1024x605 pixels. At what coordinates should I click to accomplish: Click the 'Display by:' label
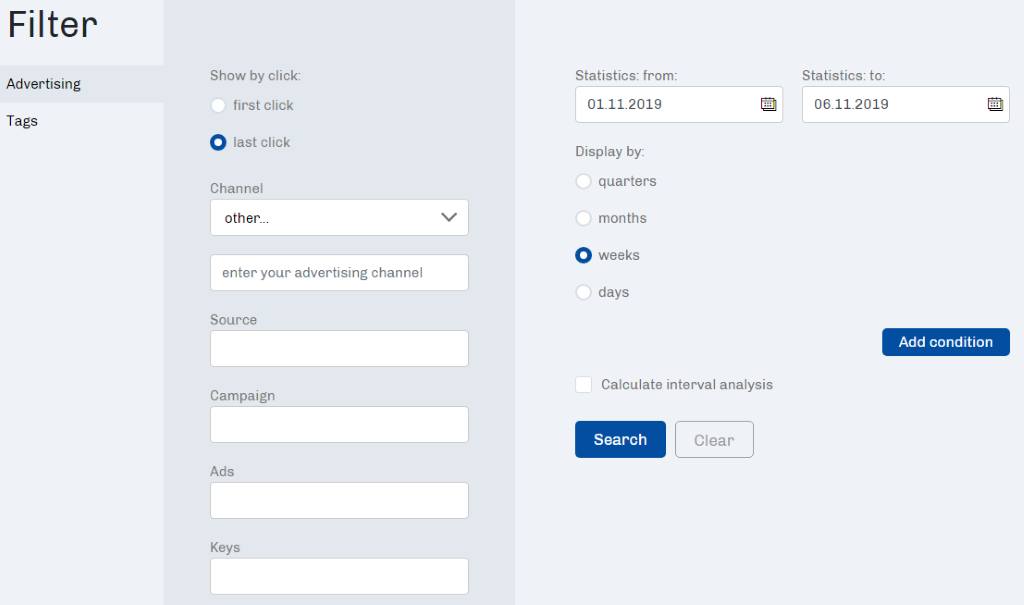coord(609,152)
